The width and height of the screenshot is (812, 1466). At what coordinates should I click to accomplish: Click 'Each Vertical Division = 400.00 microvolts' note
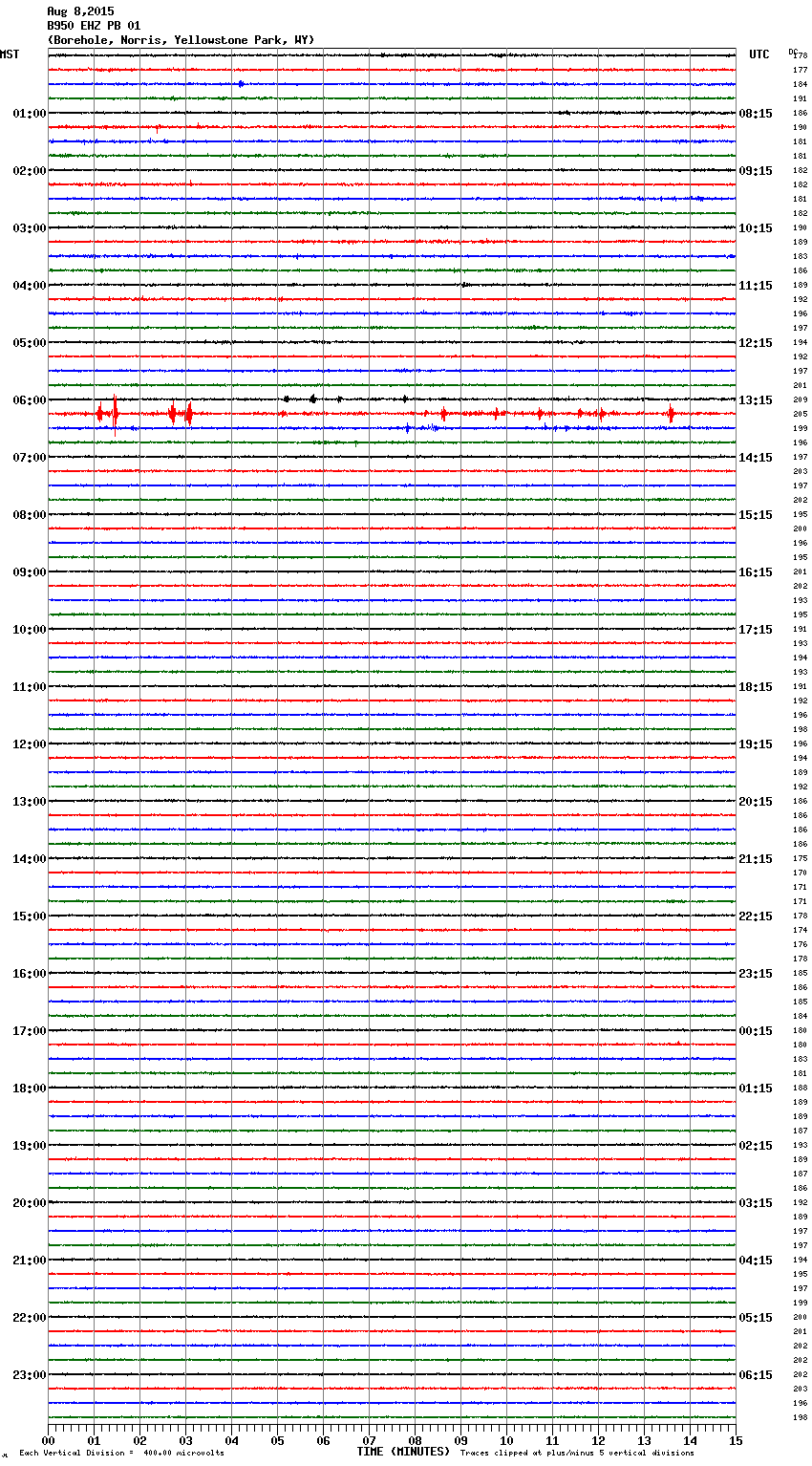tap(121, 1453)
